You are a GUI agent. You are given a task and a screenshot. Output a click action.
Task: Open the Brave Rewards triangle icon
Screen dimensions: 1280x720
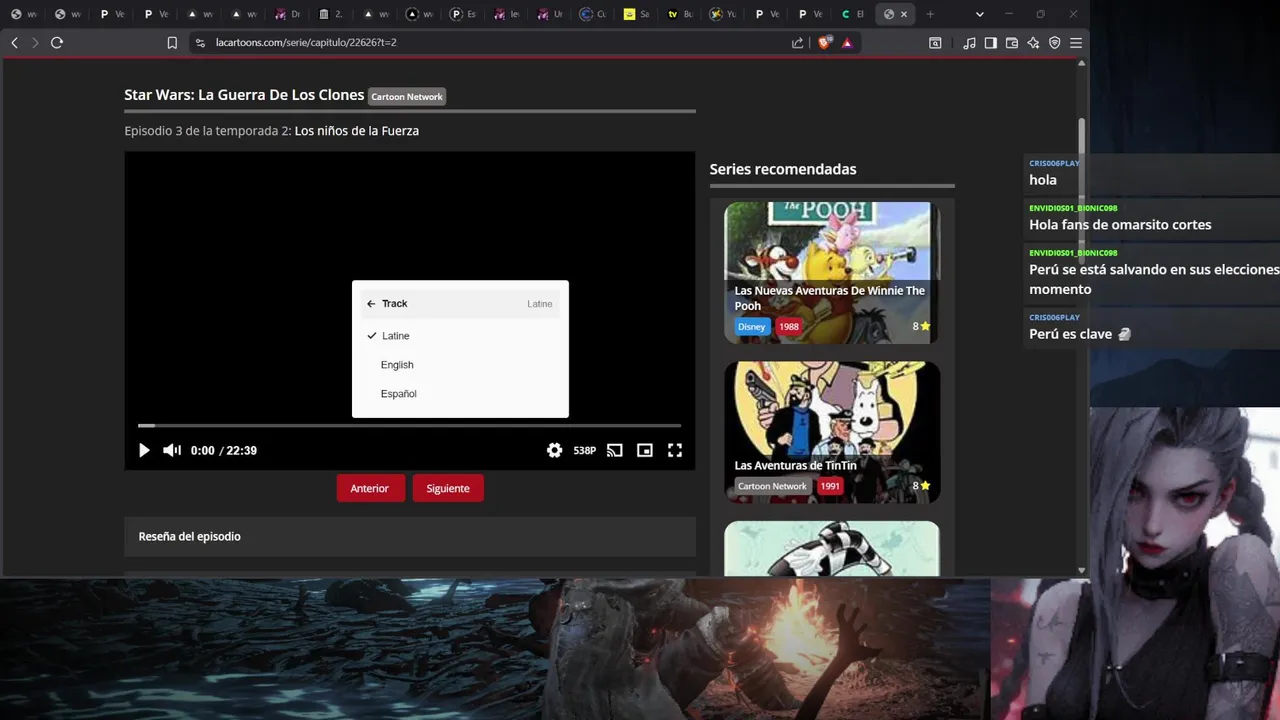coord(847,43)
